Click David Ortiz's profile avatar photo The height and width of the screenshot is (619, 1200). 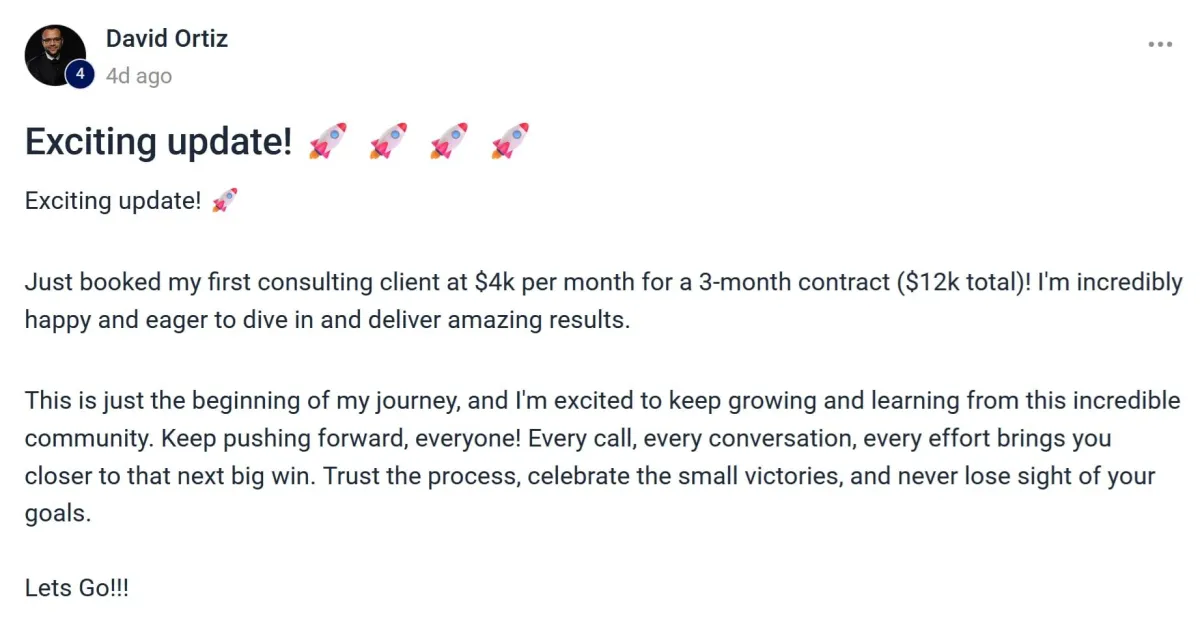click(55, 55)
